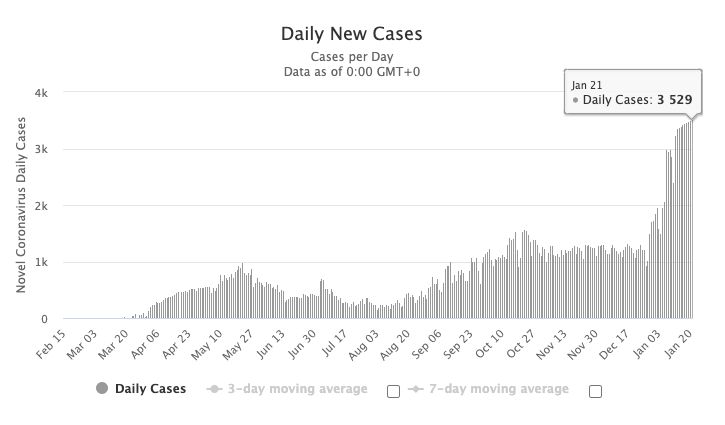
Task: Select the Apr 06 x-axis date label
Action: point(147,345)
